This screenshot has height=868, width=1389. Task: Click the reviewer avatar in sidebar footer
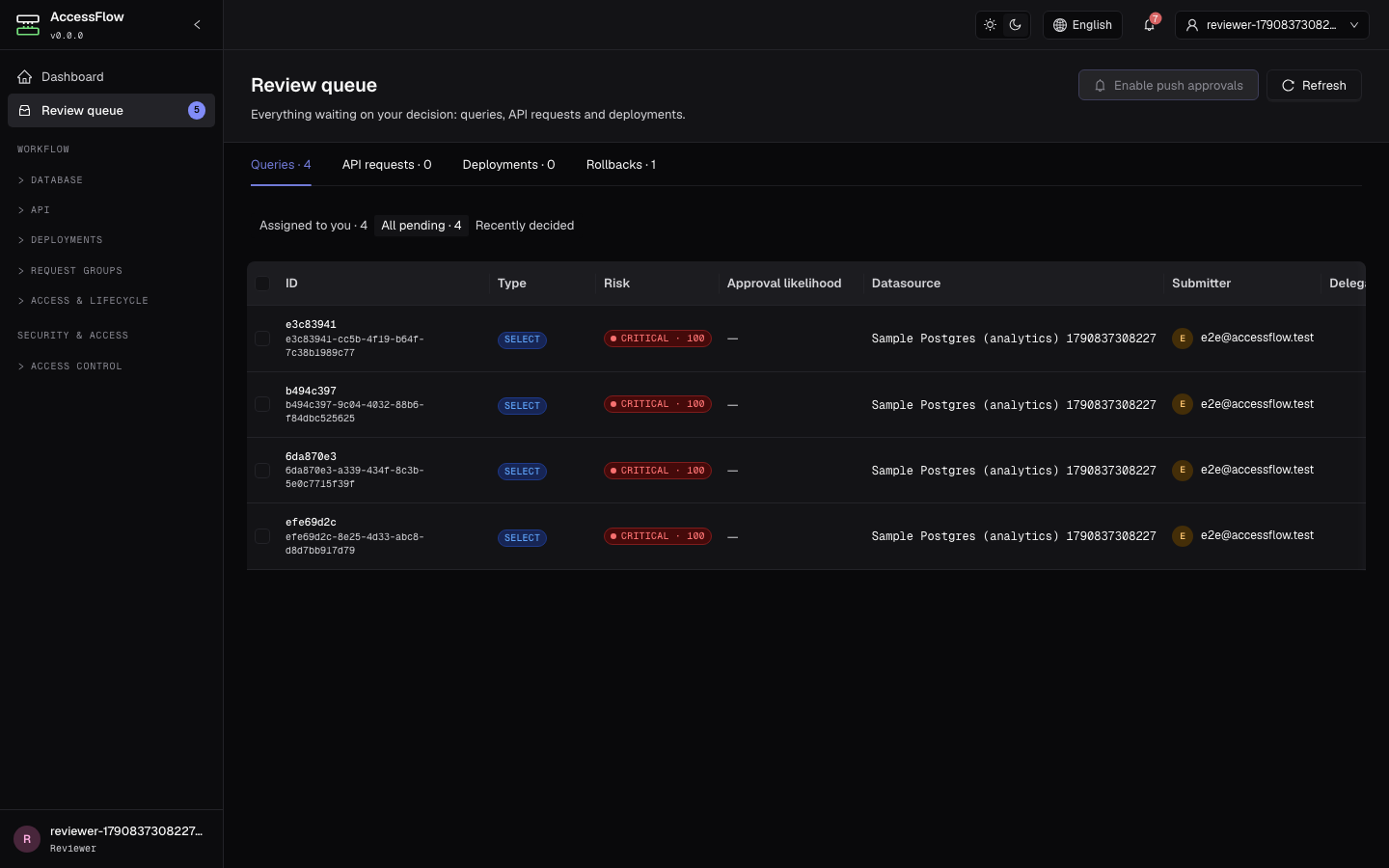pos(27,839)
